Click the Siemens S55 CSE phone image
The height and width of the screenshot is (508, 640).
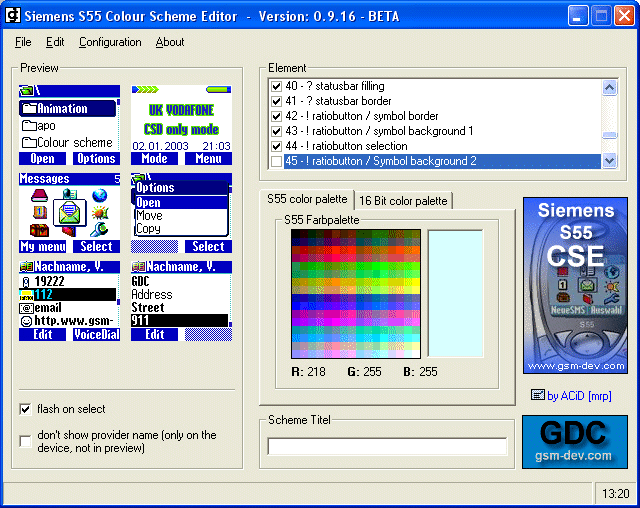pyautogui.click(x=575, y=286)
